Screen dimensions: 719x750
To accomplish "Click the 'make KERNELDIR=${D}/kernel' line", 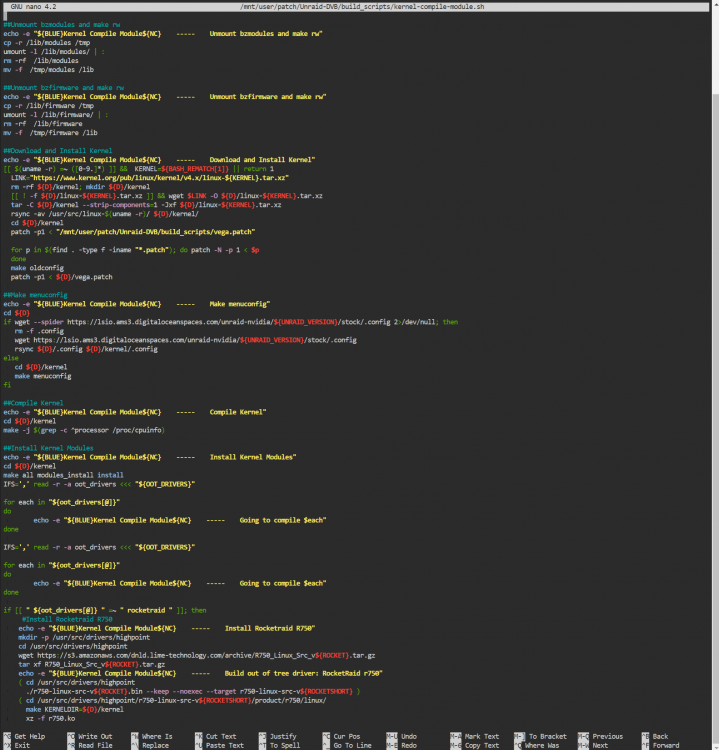I will coord(75,709).
